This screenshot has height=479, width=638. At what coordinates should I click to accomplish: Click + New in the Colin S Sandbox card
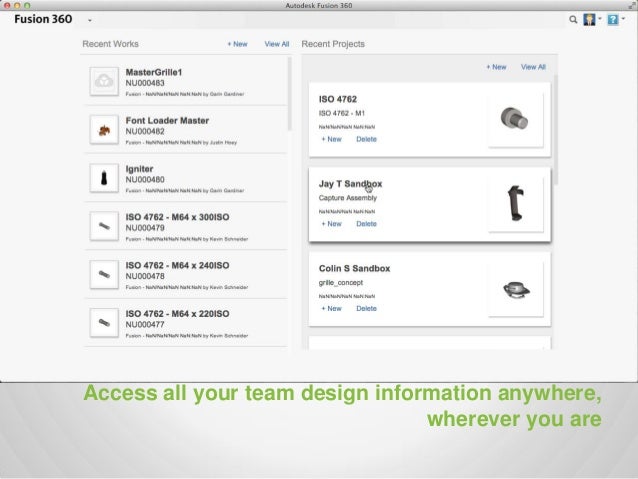[x=332, y=308]
